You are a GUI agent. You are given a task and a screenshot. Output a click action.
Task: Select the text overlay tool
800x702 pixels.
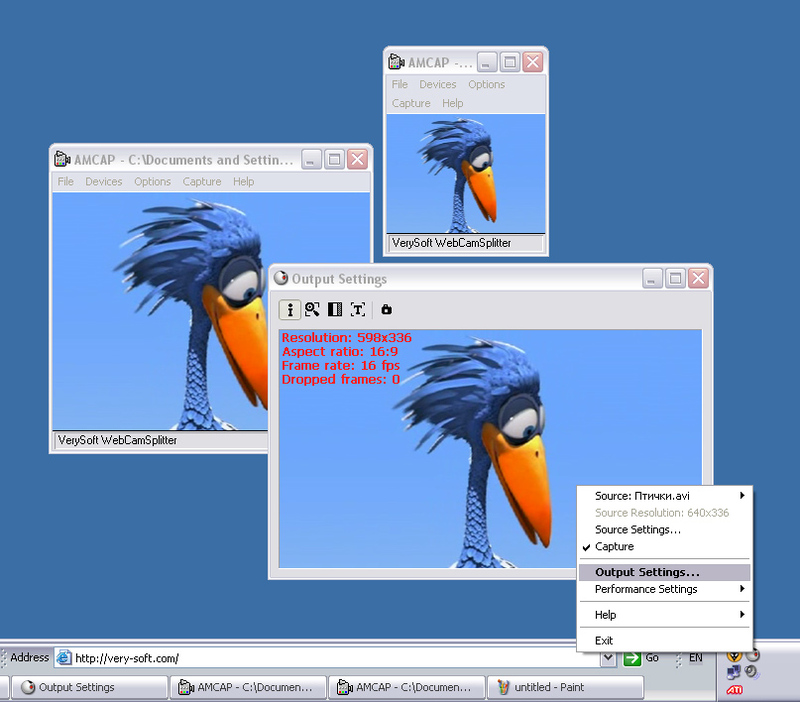point(358,309)
